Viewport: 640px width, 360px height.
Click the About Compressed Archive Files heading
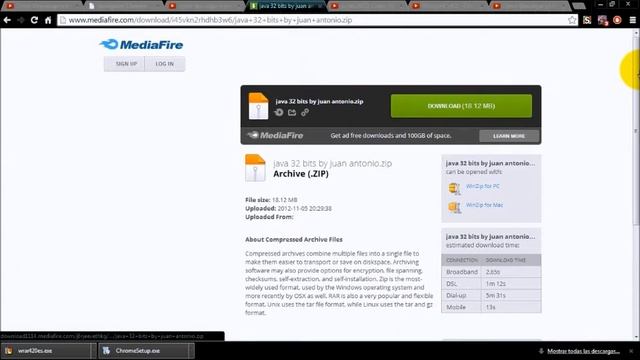[x=294, y=240]
